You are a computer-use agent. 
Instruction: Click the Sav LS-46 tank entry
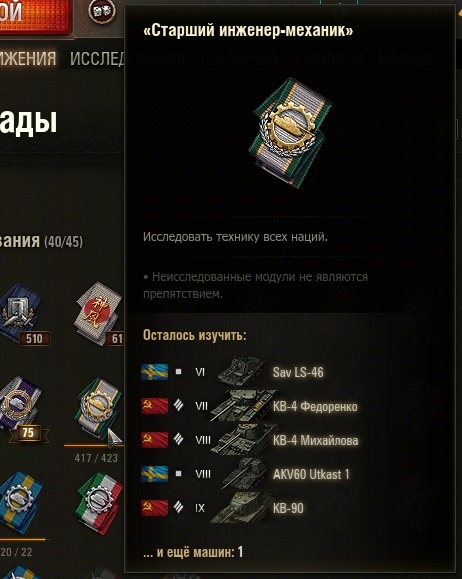[x=298, y=372]
